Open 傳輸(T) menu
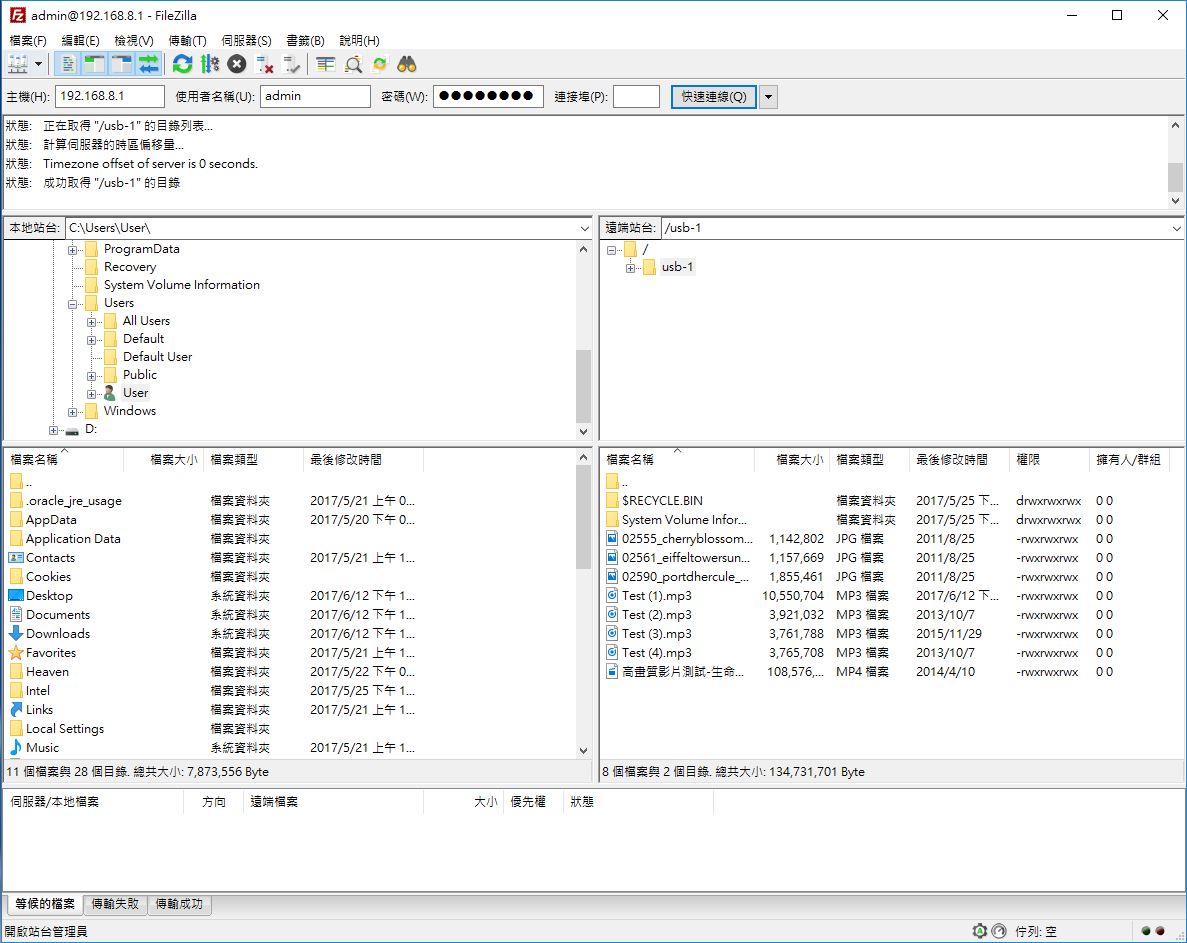1187x943 pixels. coord(187,40)
